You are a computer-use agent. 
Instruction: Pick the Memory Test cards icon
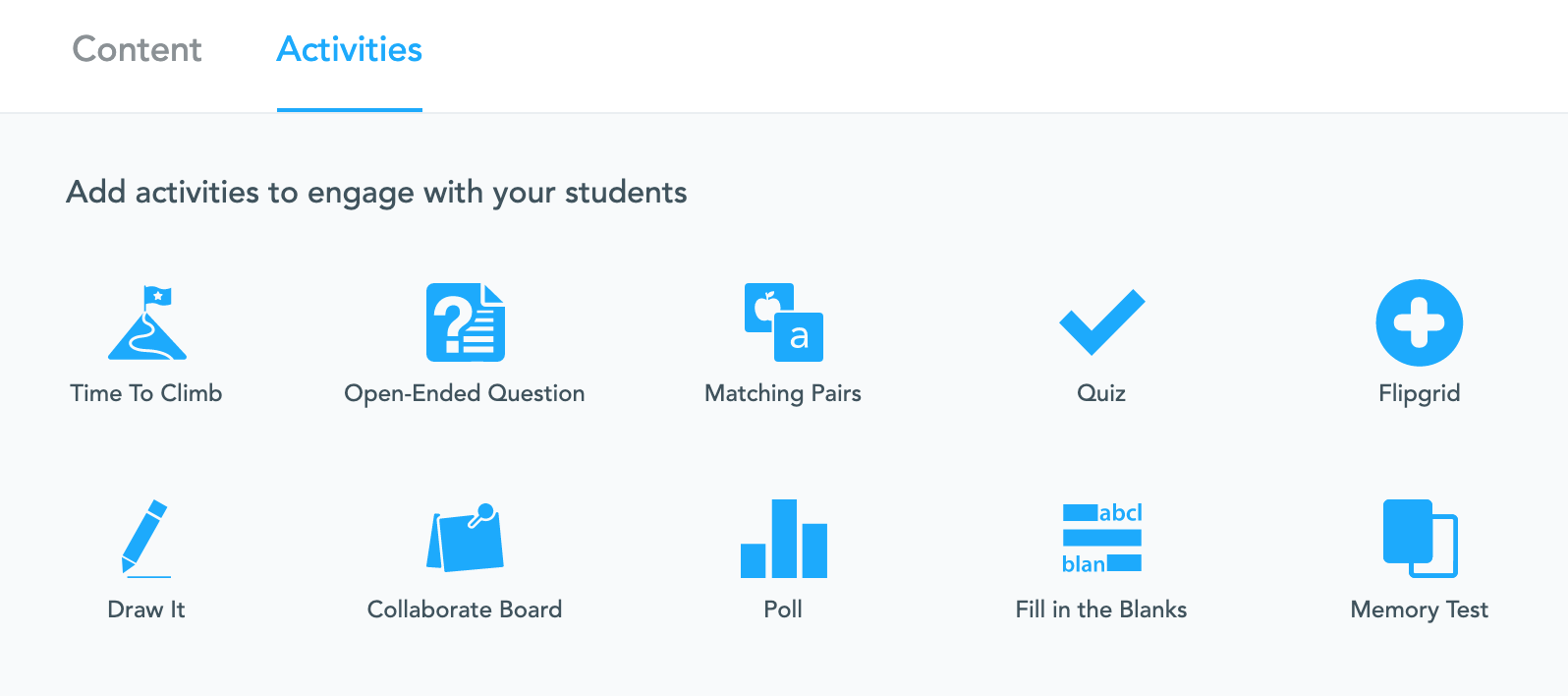click(1420, 539)
